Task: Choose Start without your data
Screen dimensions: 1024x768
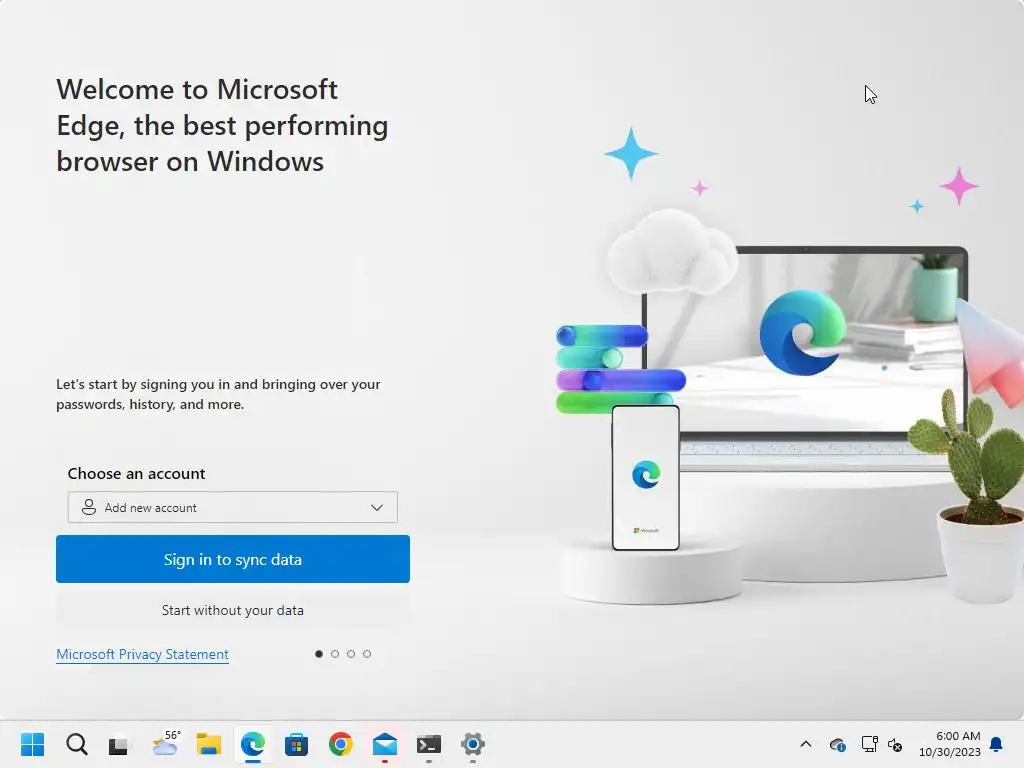Action: click(232, 610)
